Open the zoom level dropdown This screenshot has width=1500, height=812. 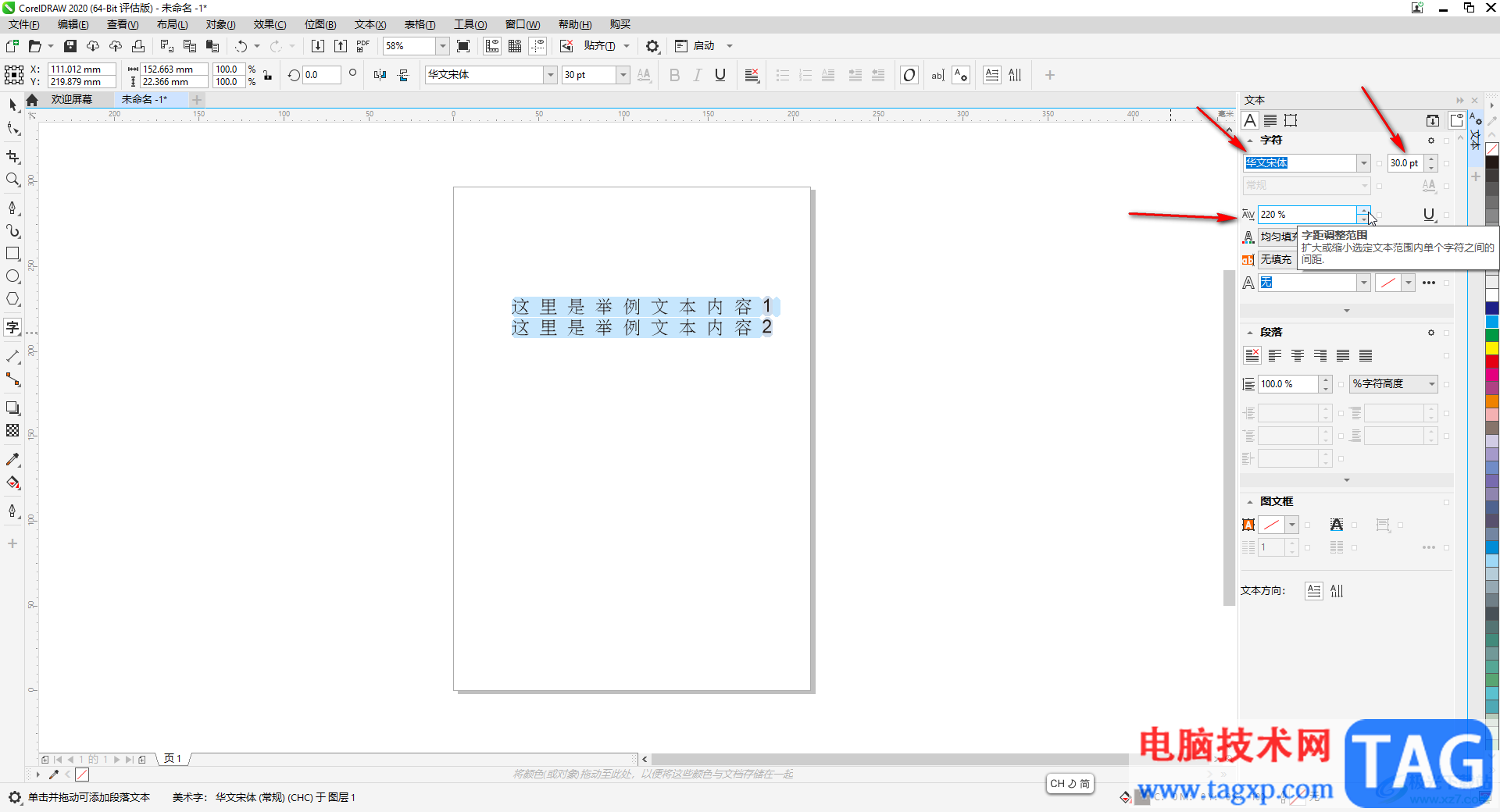point(442,46)
